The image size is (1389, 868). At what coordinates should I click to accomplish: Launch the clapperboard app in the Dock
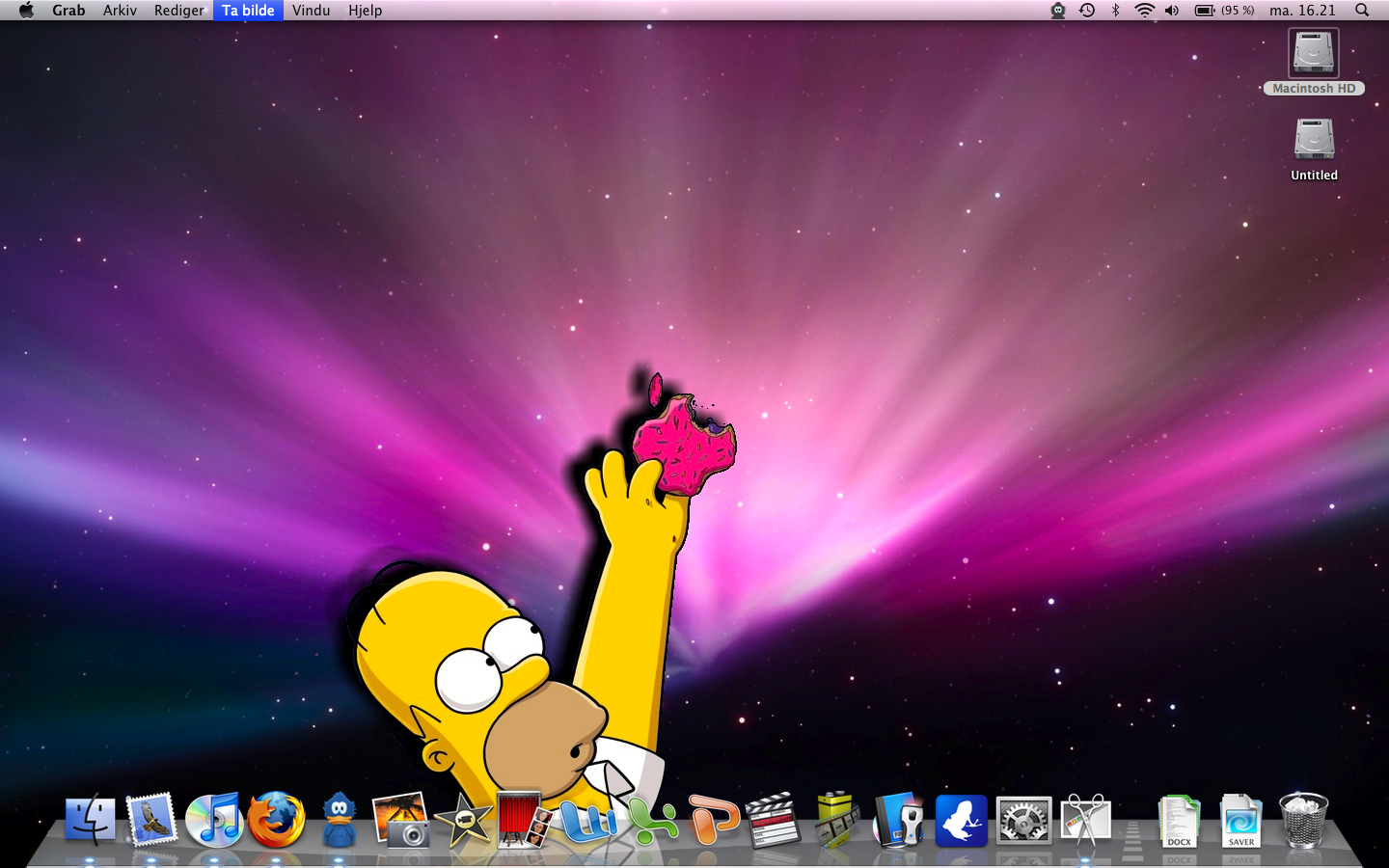774,820
